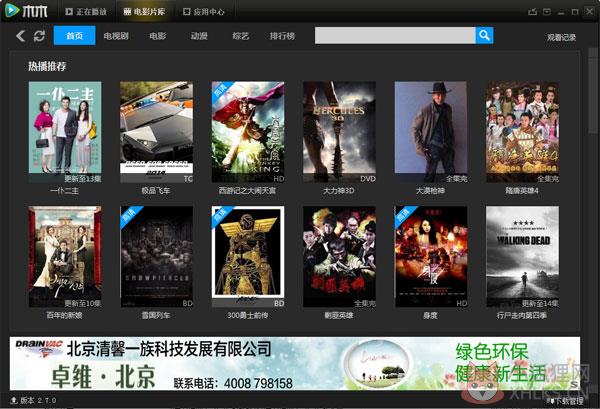Open the 300勇士前传 poster thumbnail

pyautogui.click(x=248, y=257)
